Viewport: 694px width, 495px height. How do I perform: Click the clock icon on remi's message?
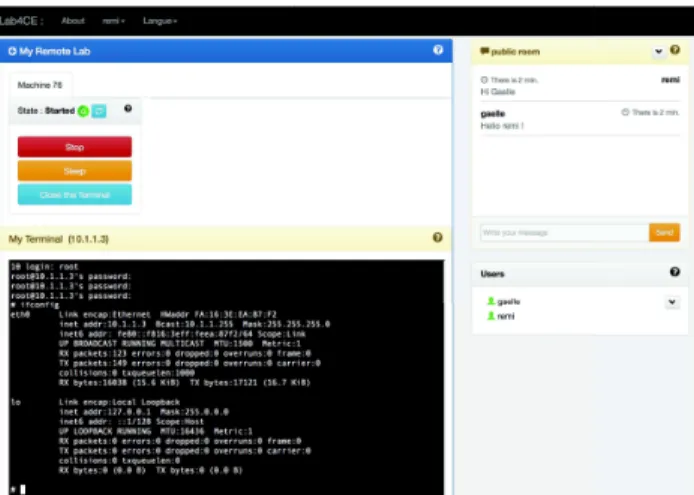(x=484, y=80)
